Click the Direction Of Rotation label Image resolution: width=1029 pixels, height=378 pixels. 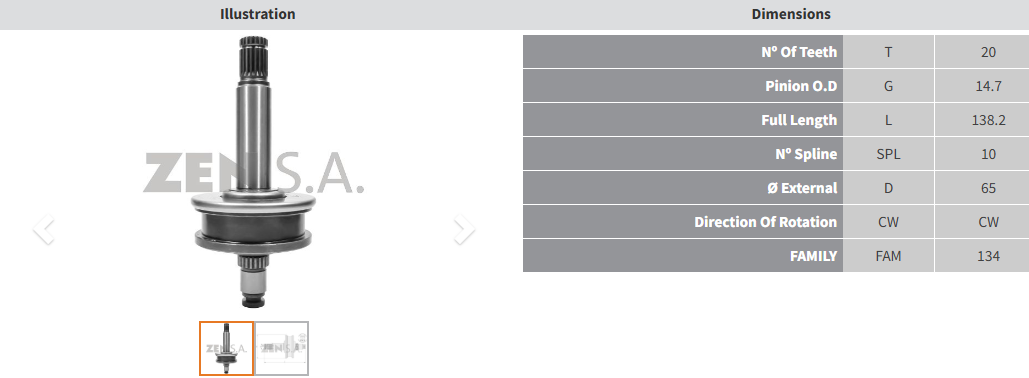[765, 222]
